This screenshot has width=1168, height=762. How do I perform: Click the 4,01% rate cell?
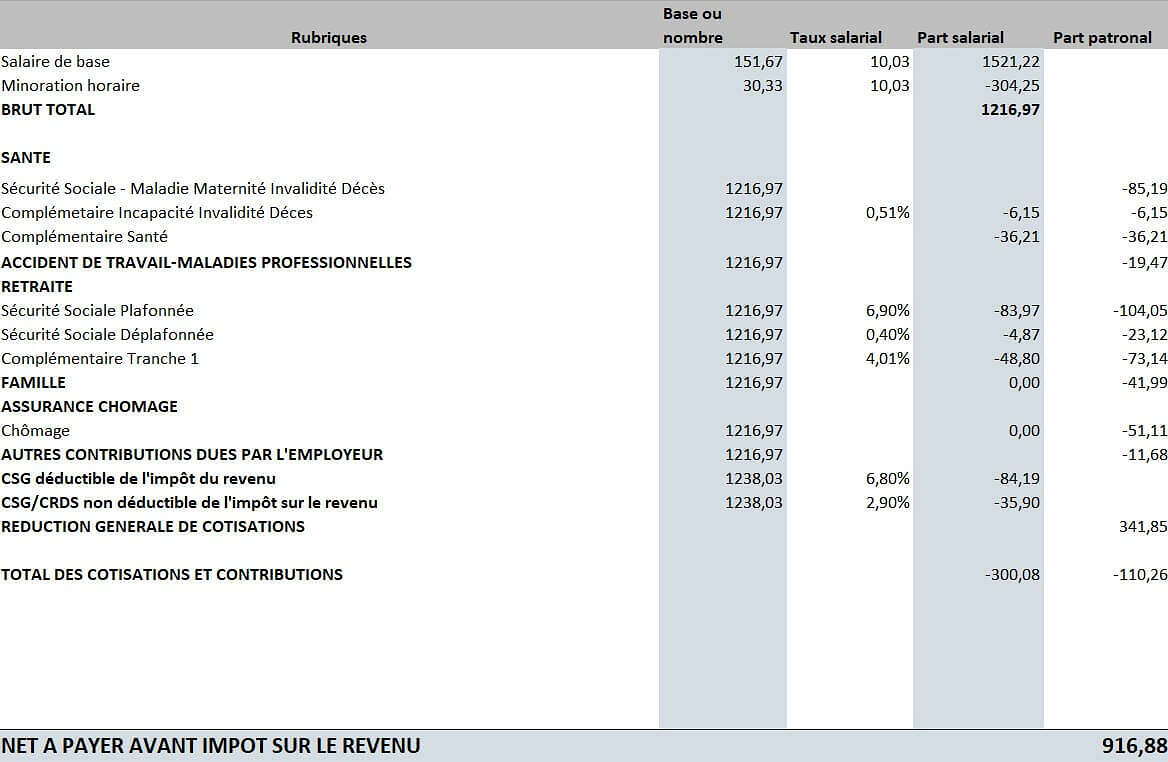click(887, 359)
